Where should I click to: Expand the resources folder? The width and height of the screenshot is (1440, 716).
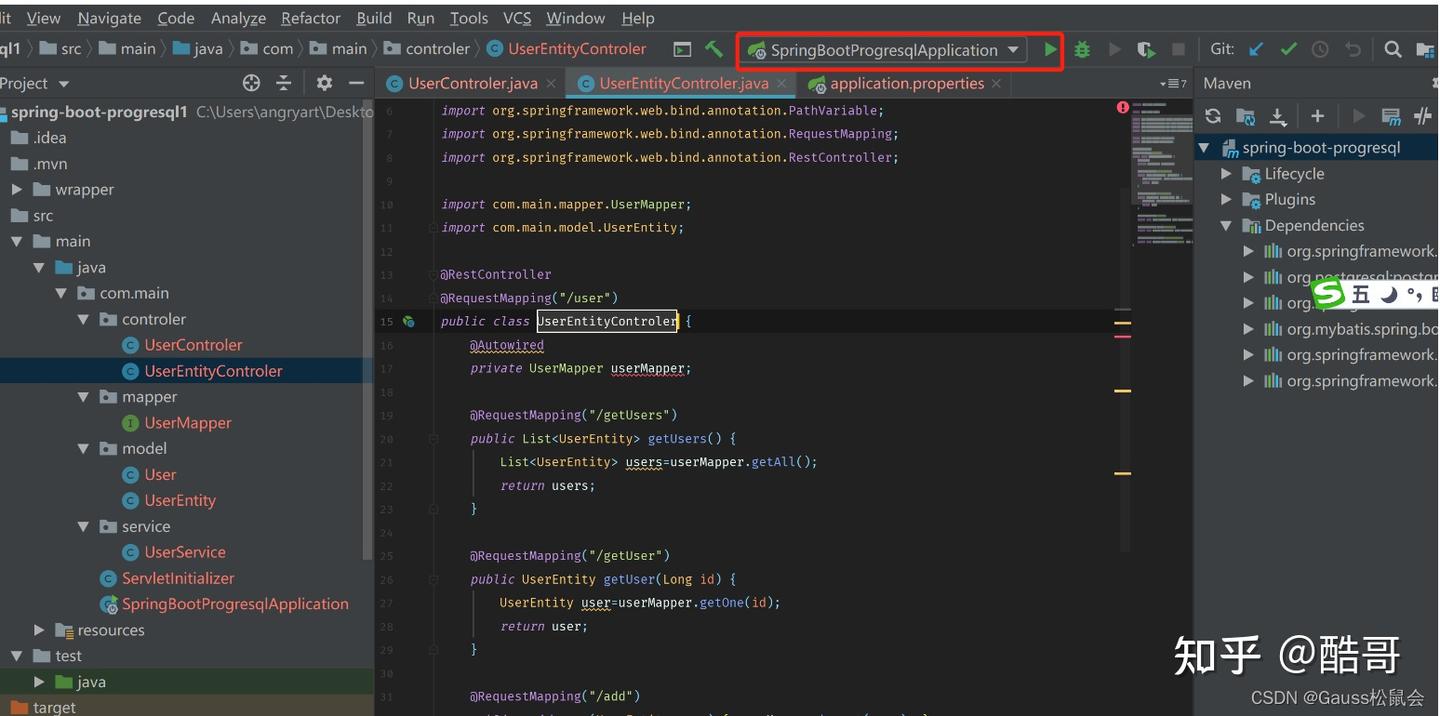click(x=39, y=630)
